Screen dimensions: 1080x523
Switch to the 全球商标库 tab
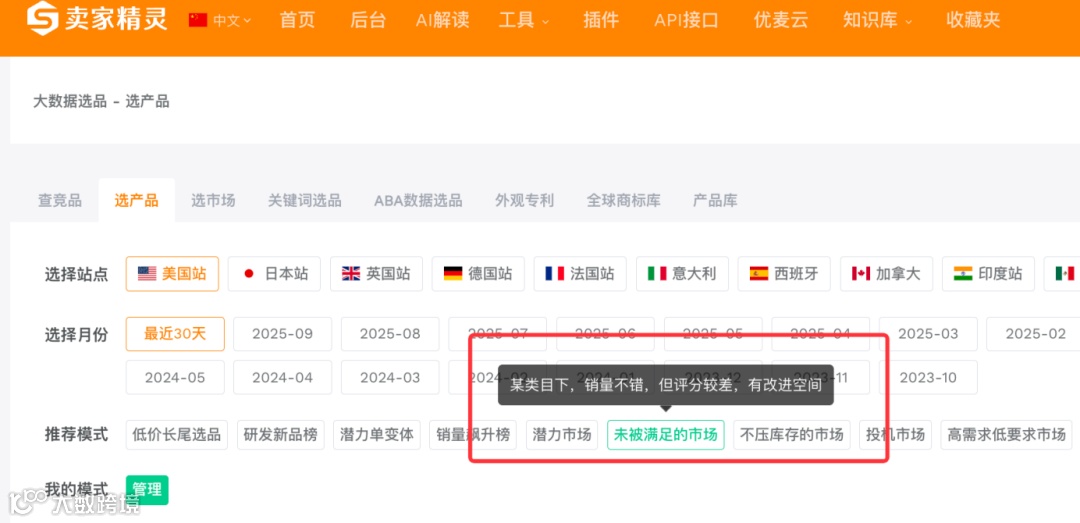pyautogui.click(x=623, y=201)
